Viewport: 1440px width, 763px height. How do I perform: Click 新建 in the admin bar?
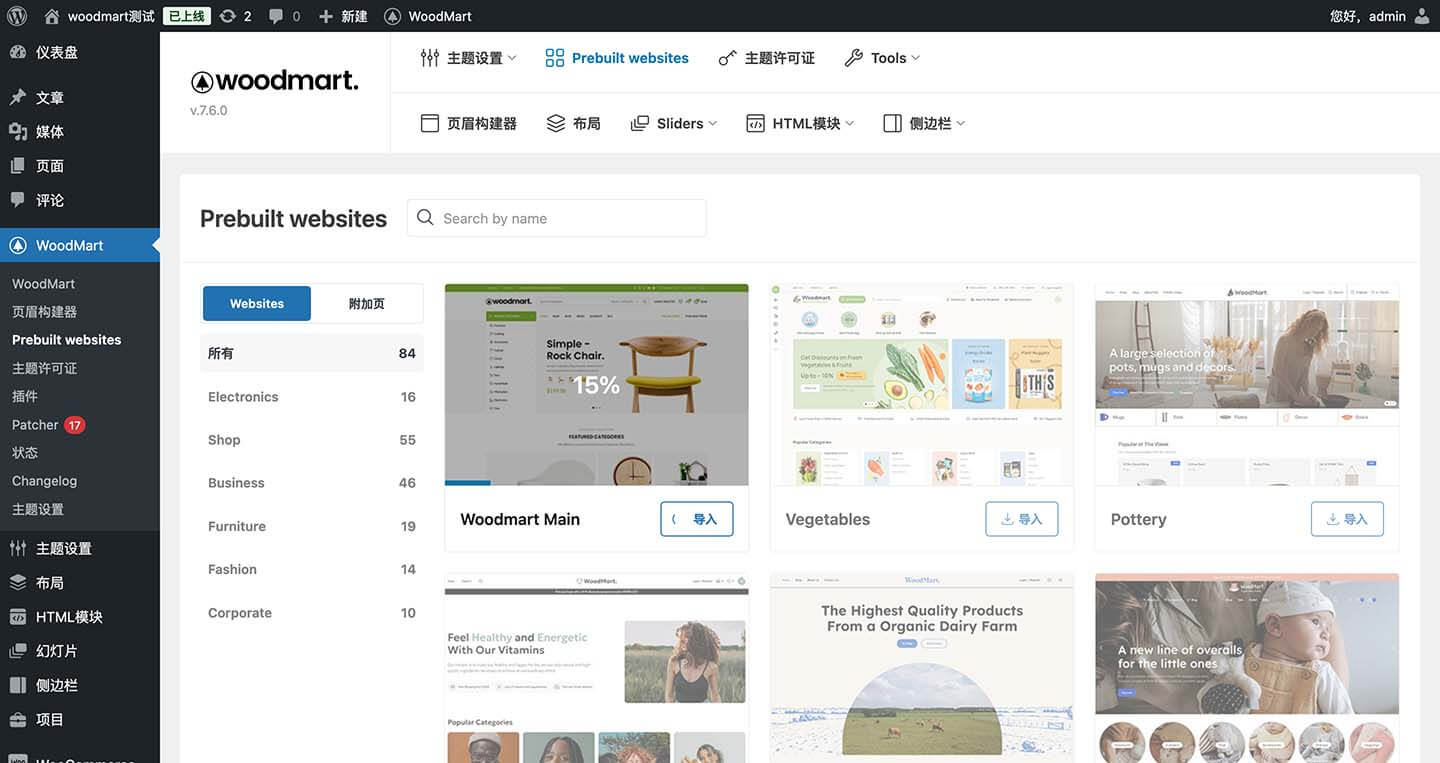tap(343, 16)
